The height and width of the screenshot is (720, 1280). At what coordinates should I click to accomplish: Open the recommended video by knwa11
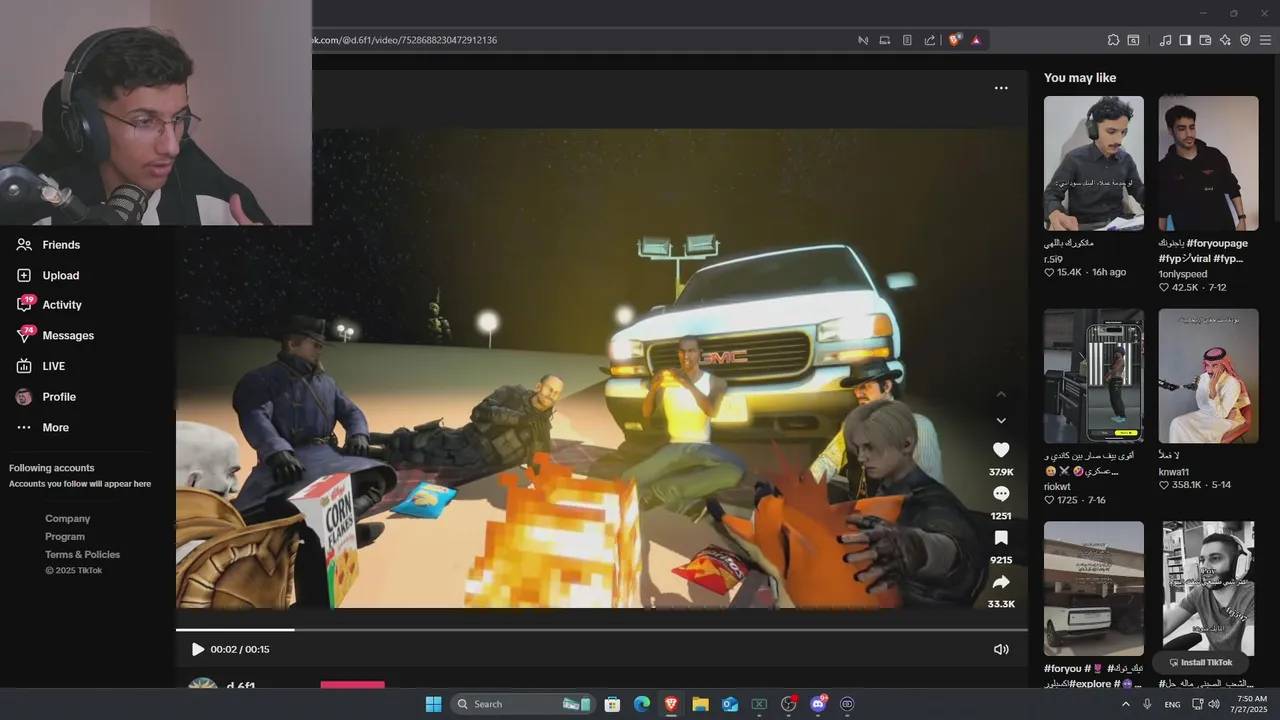[x=1208, y=376]
